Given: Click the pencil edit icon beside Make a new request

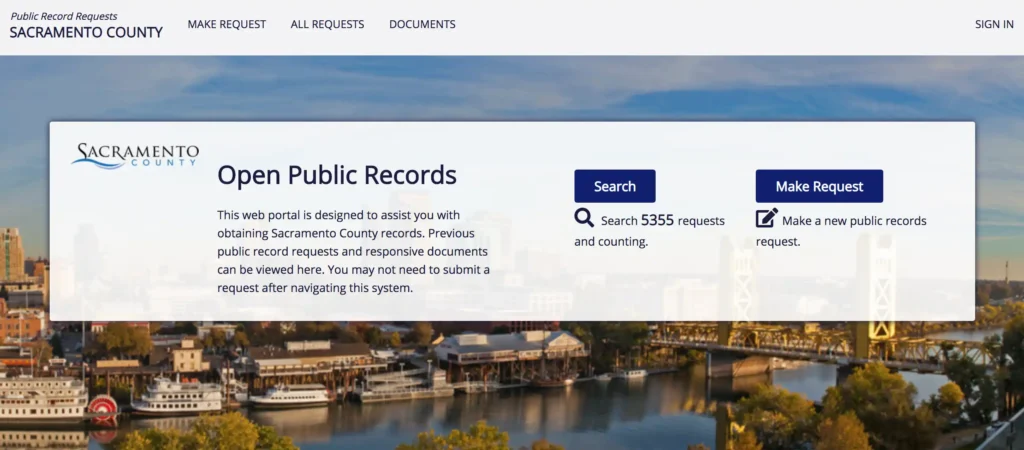Looking at the screenshot, I should tap(767, 217).
